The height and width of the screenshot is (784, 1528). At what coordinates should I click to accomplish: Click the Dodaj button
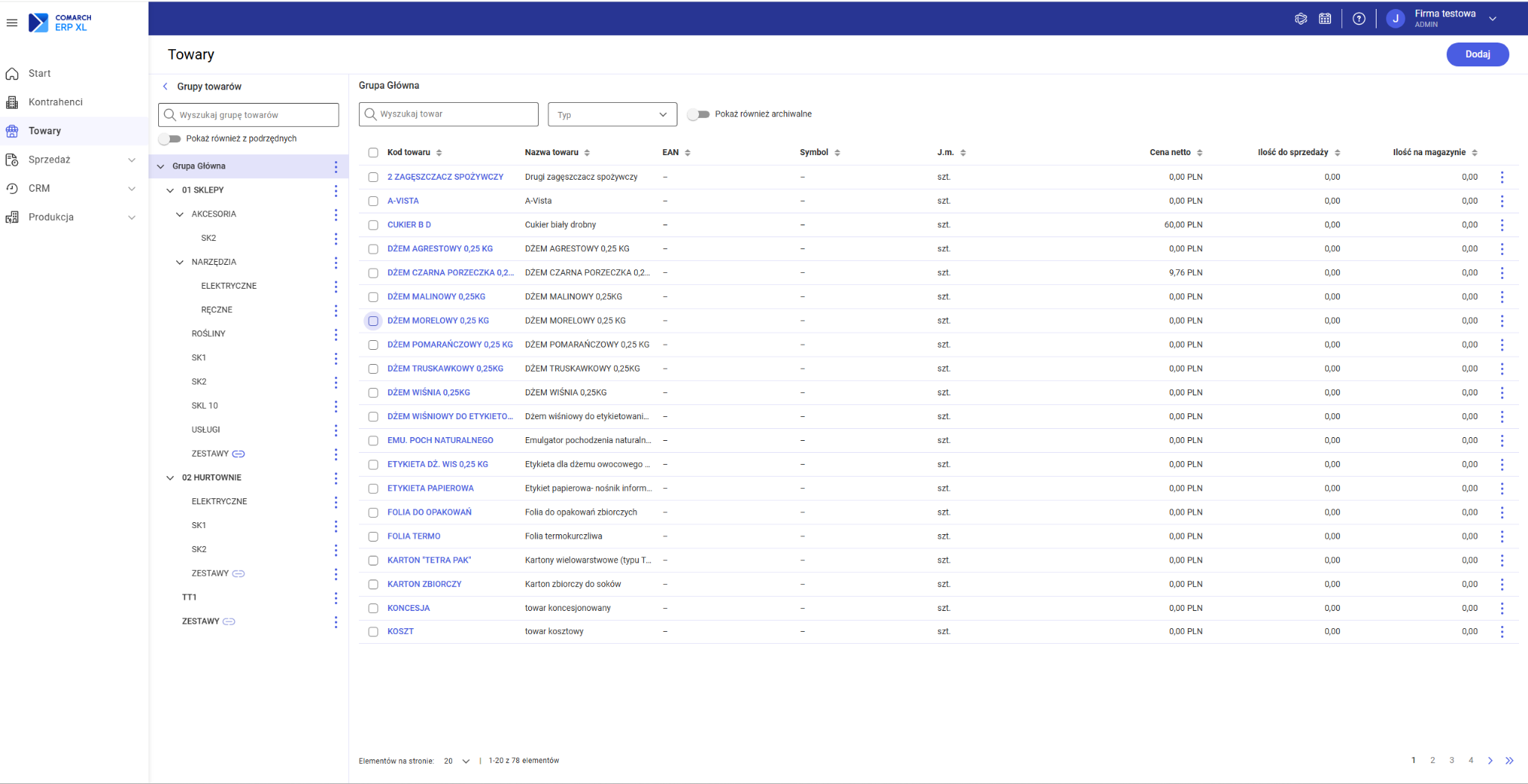click(1477, 54)
